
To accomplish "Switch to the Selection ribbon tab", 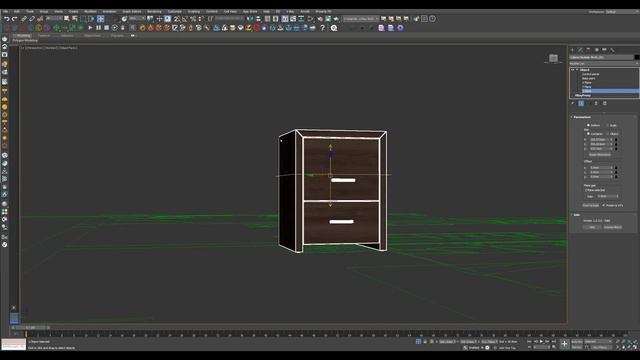I will point(67,36).
